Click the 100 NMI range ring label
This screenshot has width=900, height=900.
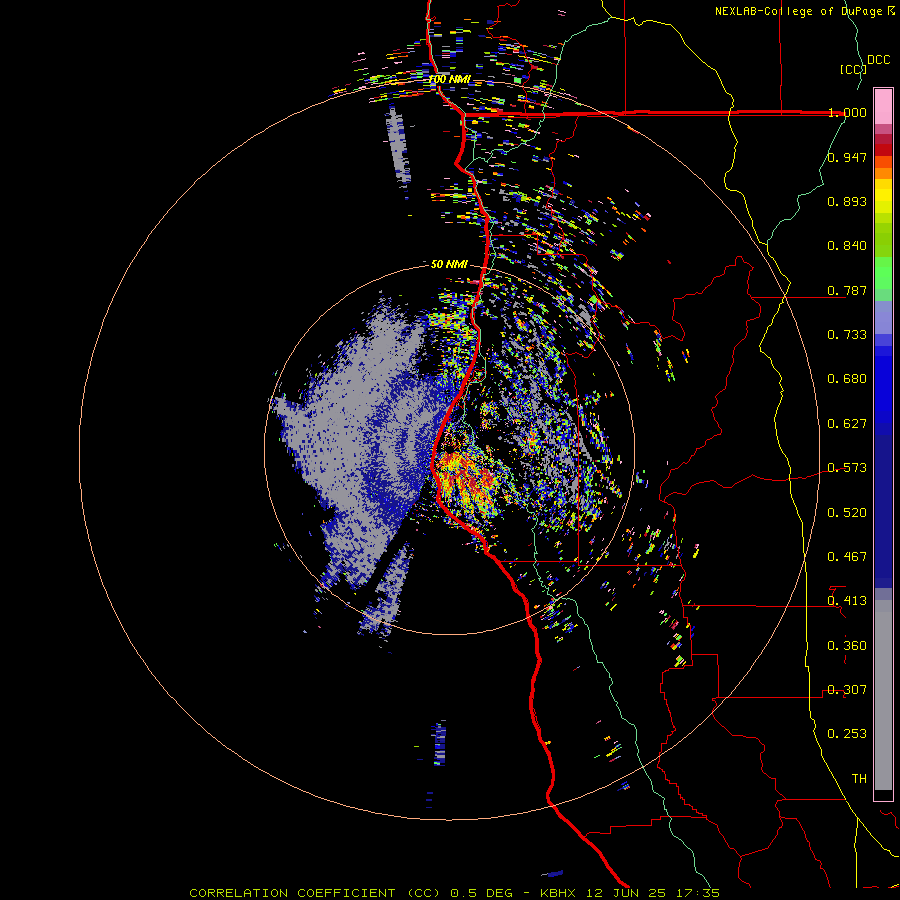coord(449,79)
